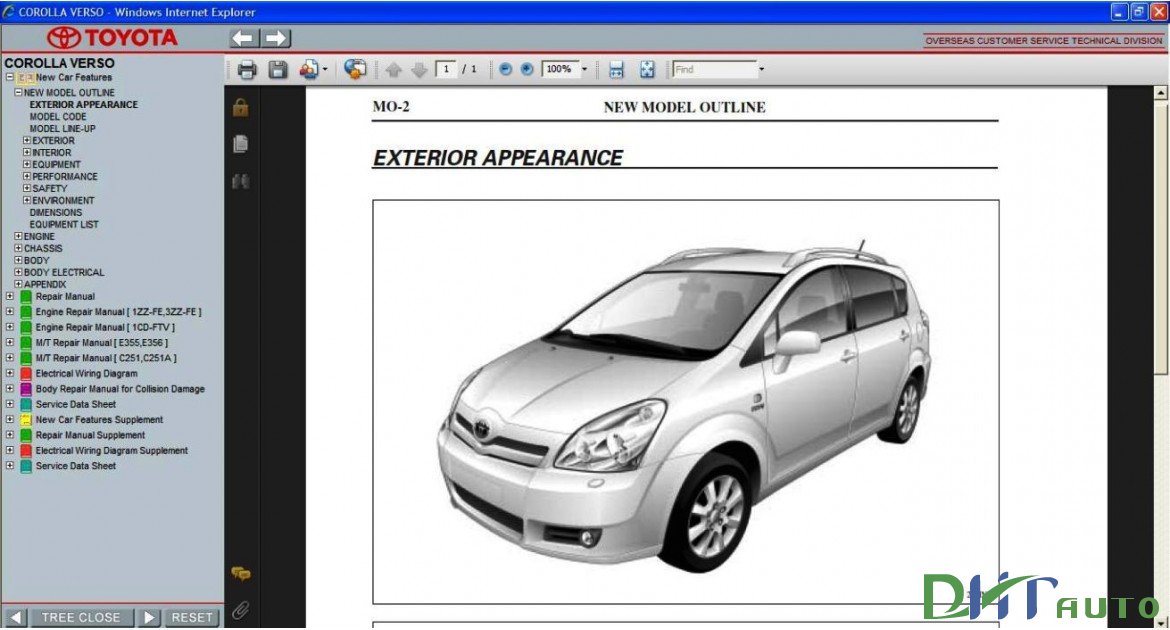Image resolution: width=1170 pixels, height=630 pixels.
Task: Click the page number input field
Action: click(x=445, y=69)
